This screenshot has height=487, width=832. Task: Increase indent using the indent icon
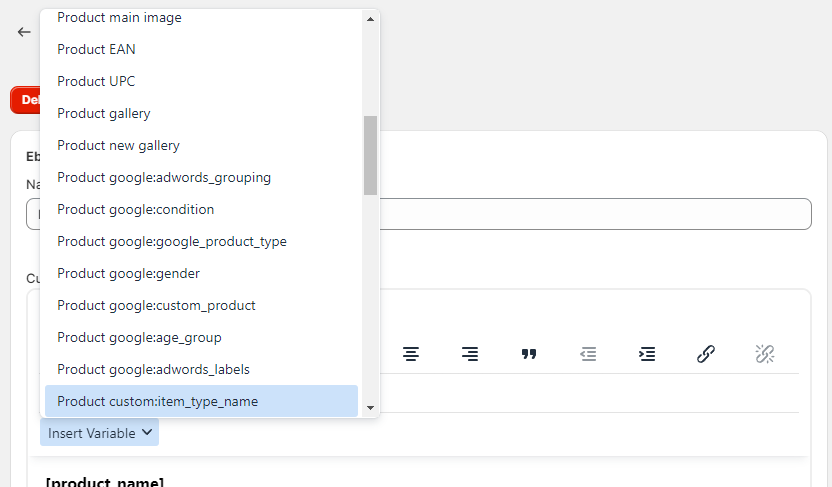(x=647, y=354)
